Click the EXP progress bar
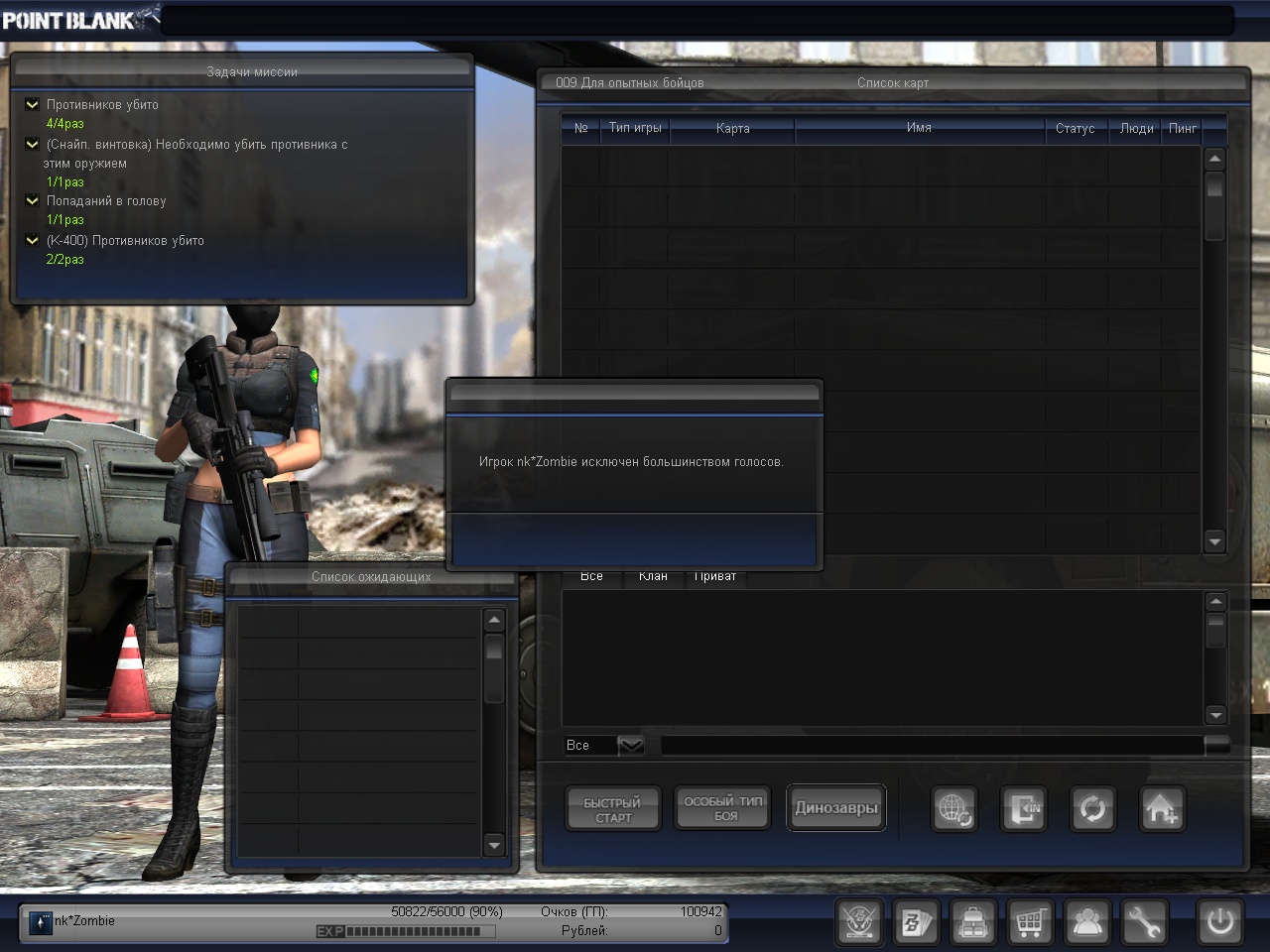 tap(405, 931)
